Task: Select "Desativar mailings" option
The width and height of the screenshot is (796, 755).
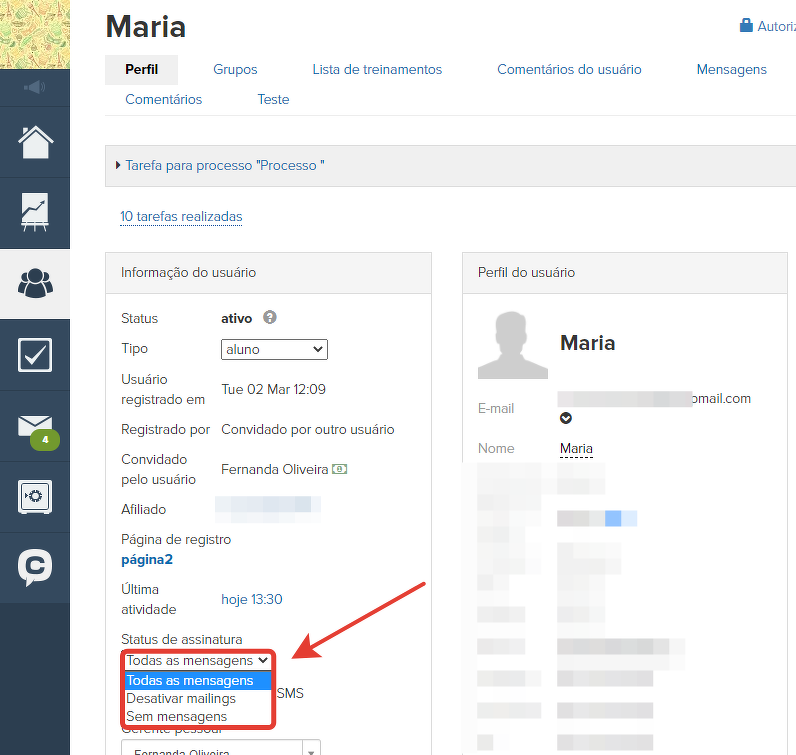Action: pos(181,698)
